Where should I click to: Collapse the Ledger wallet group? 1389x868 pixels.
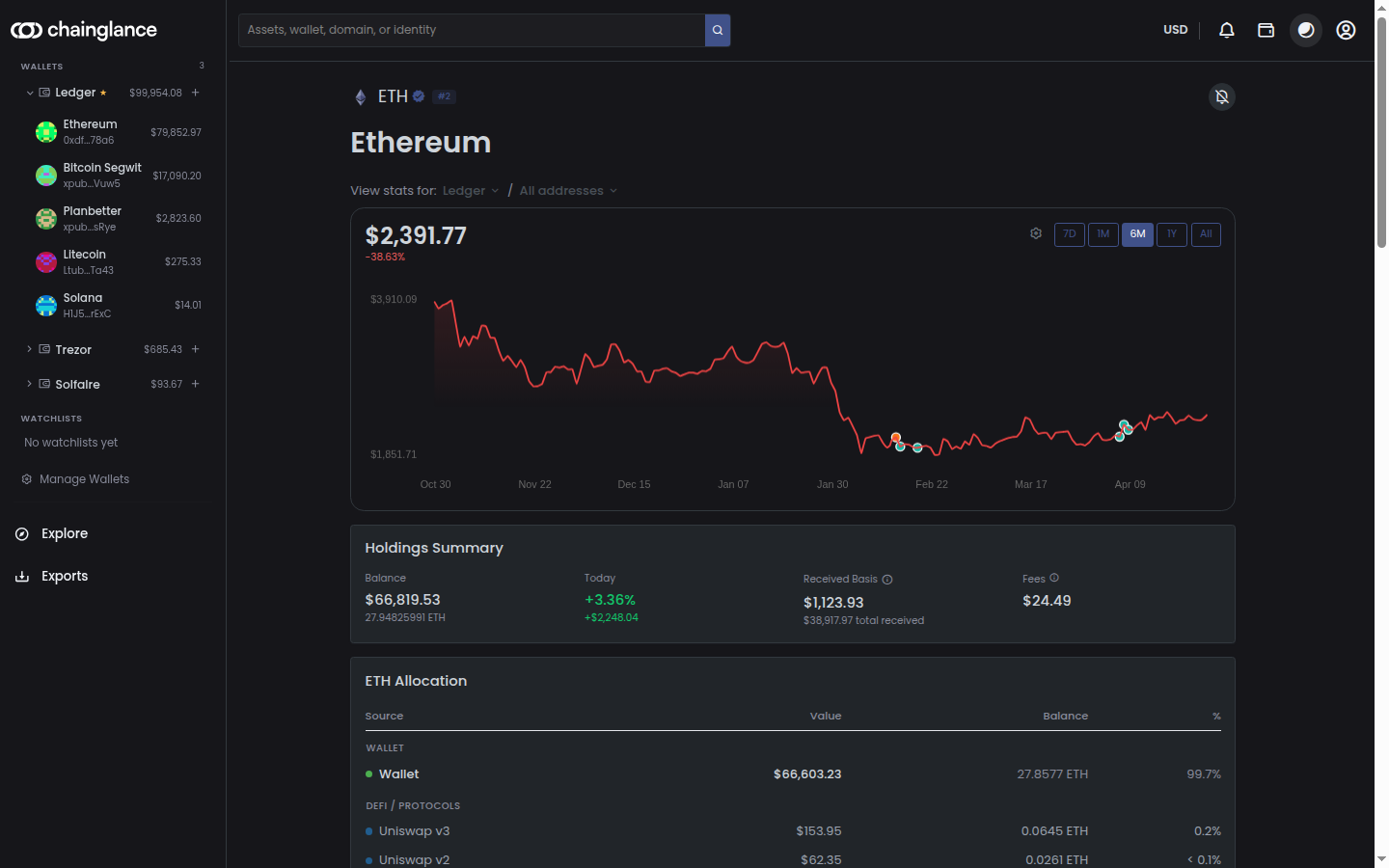pos(30,93)
